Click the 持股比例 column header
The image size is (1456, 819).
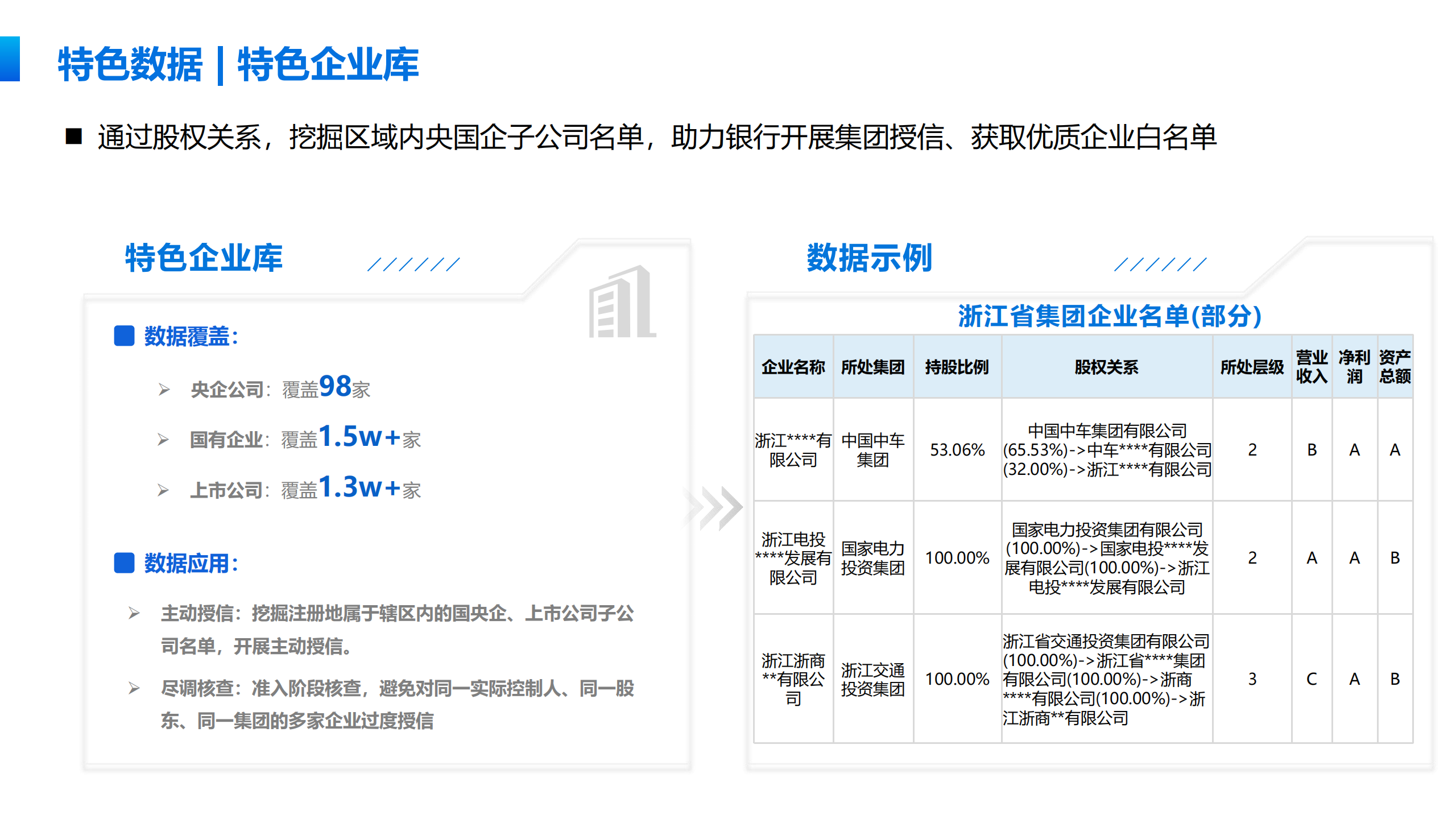[x=957, y=367]
